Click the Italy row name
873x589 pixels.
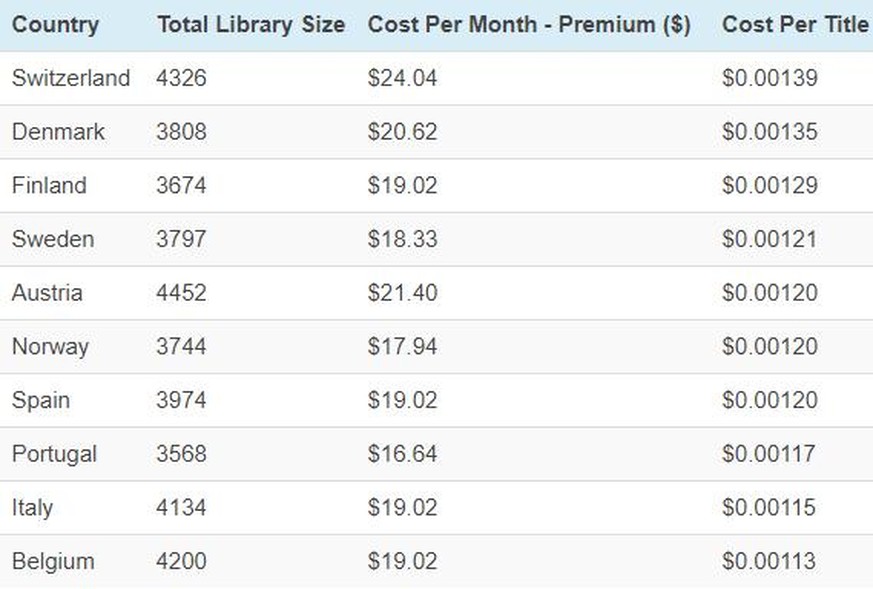point(32,508)
